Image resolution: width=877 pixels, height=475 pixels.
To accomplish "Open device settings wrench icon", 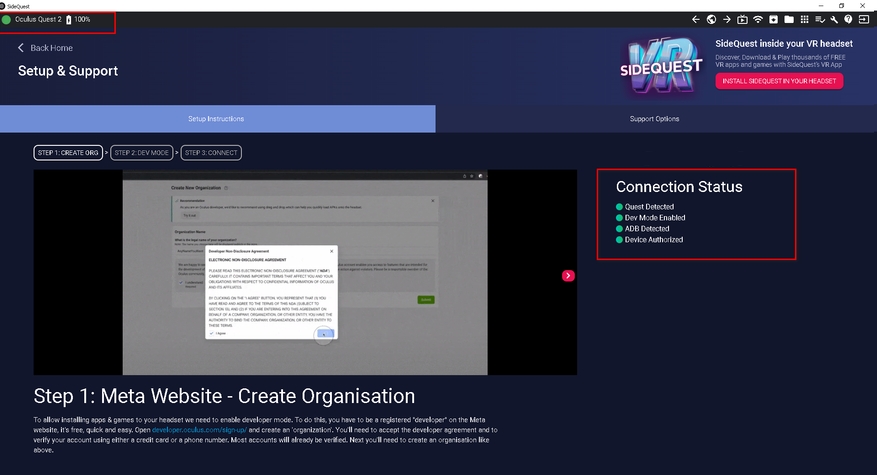I will (x=833, y=19).
